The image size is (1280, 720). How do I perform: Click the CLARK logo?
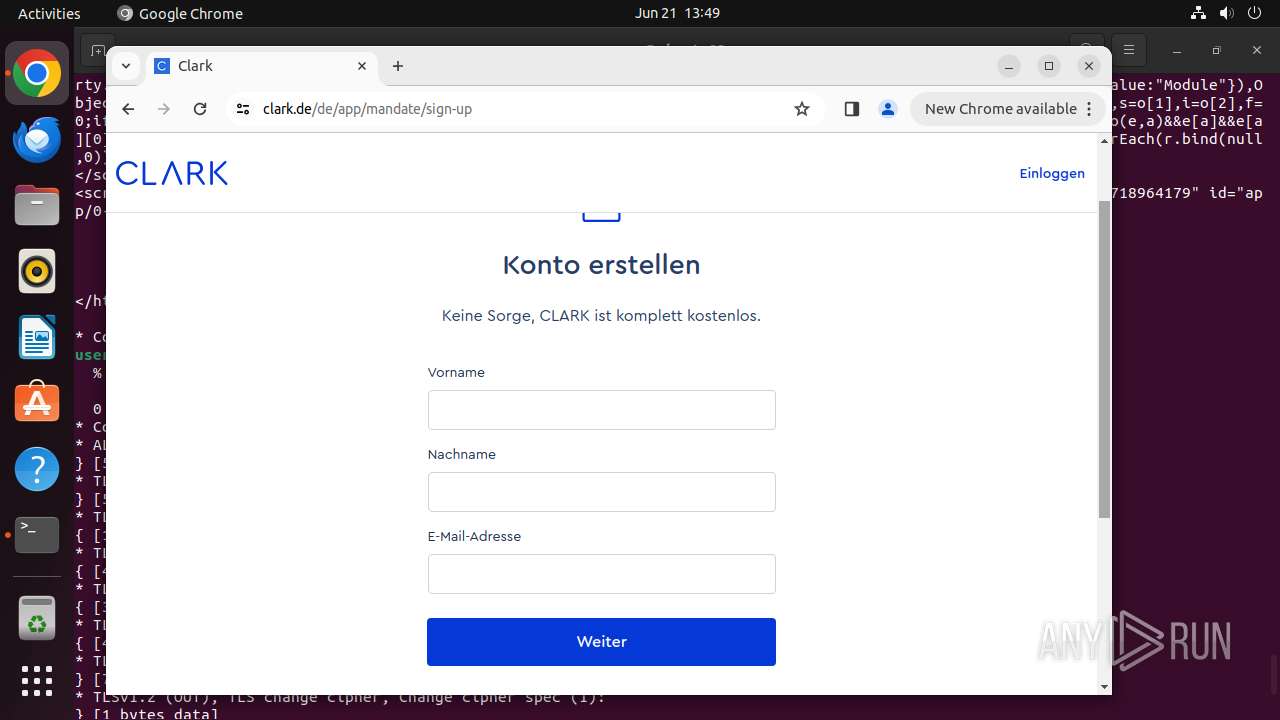[172, 173]
